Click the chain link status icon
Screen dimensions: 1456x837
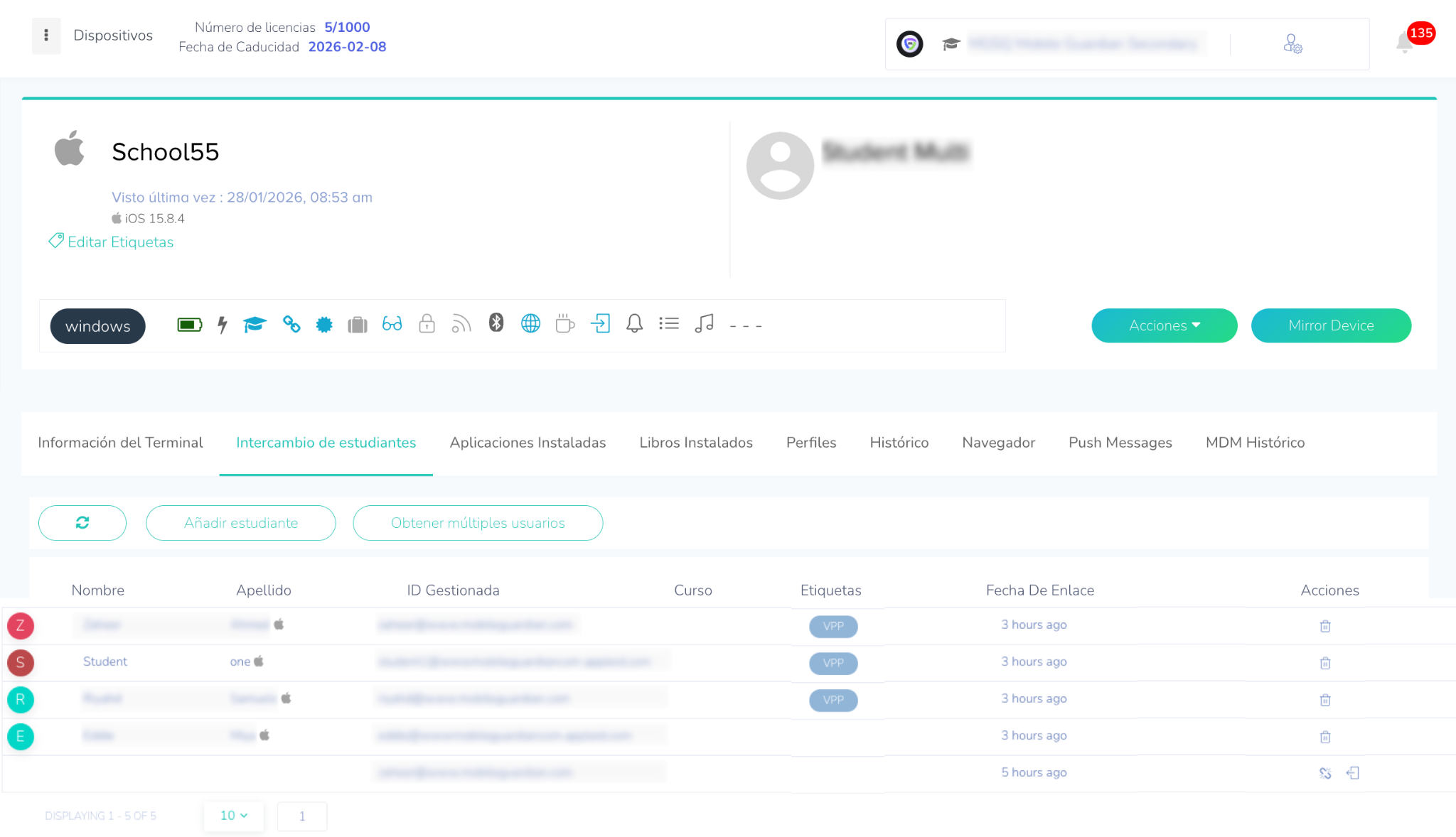291,324
